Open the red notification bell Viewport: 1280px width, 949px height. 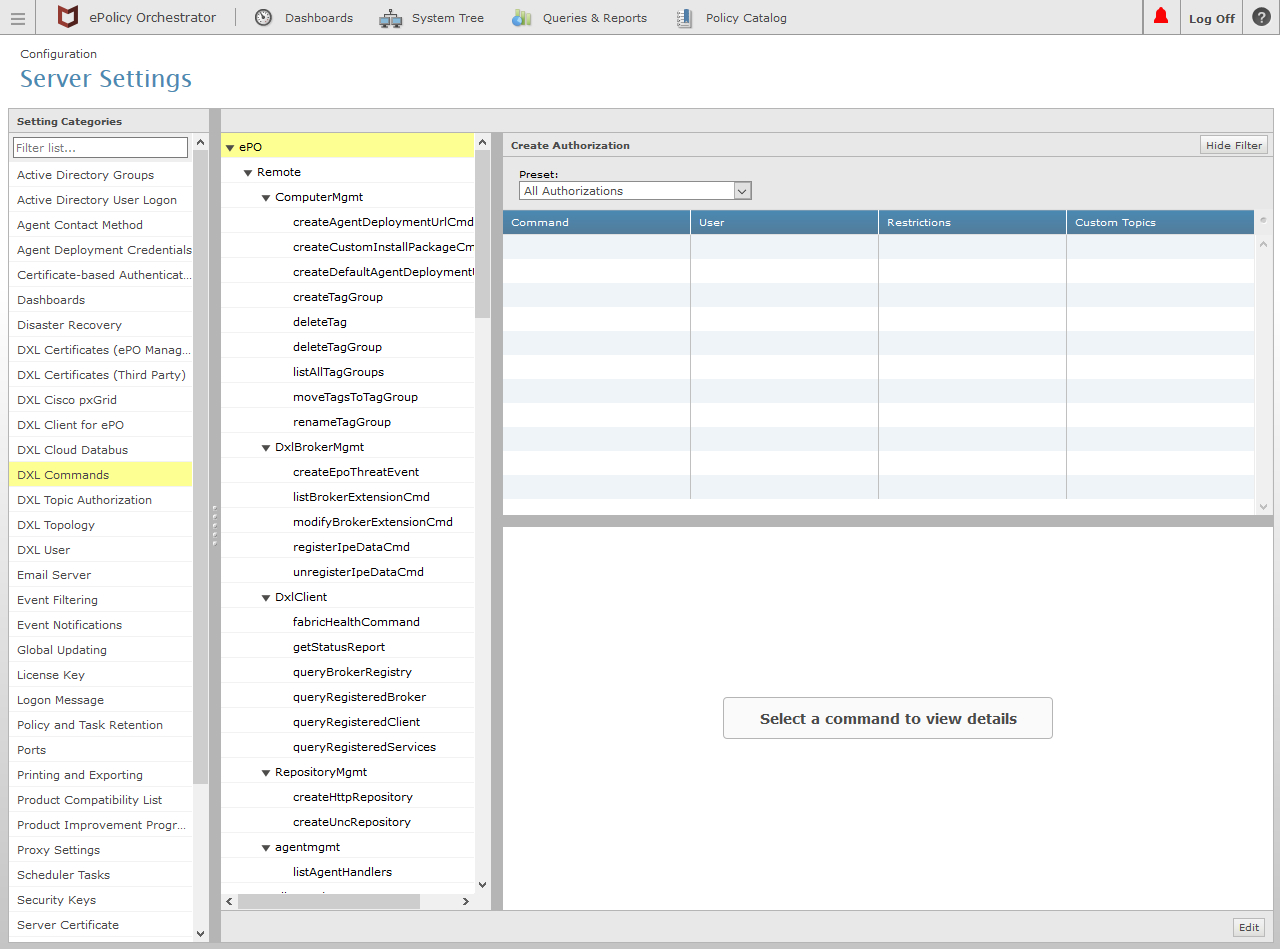click(1161, 17)
